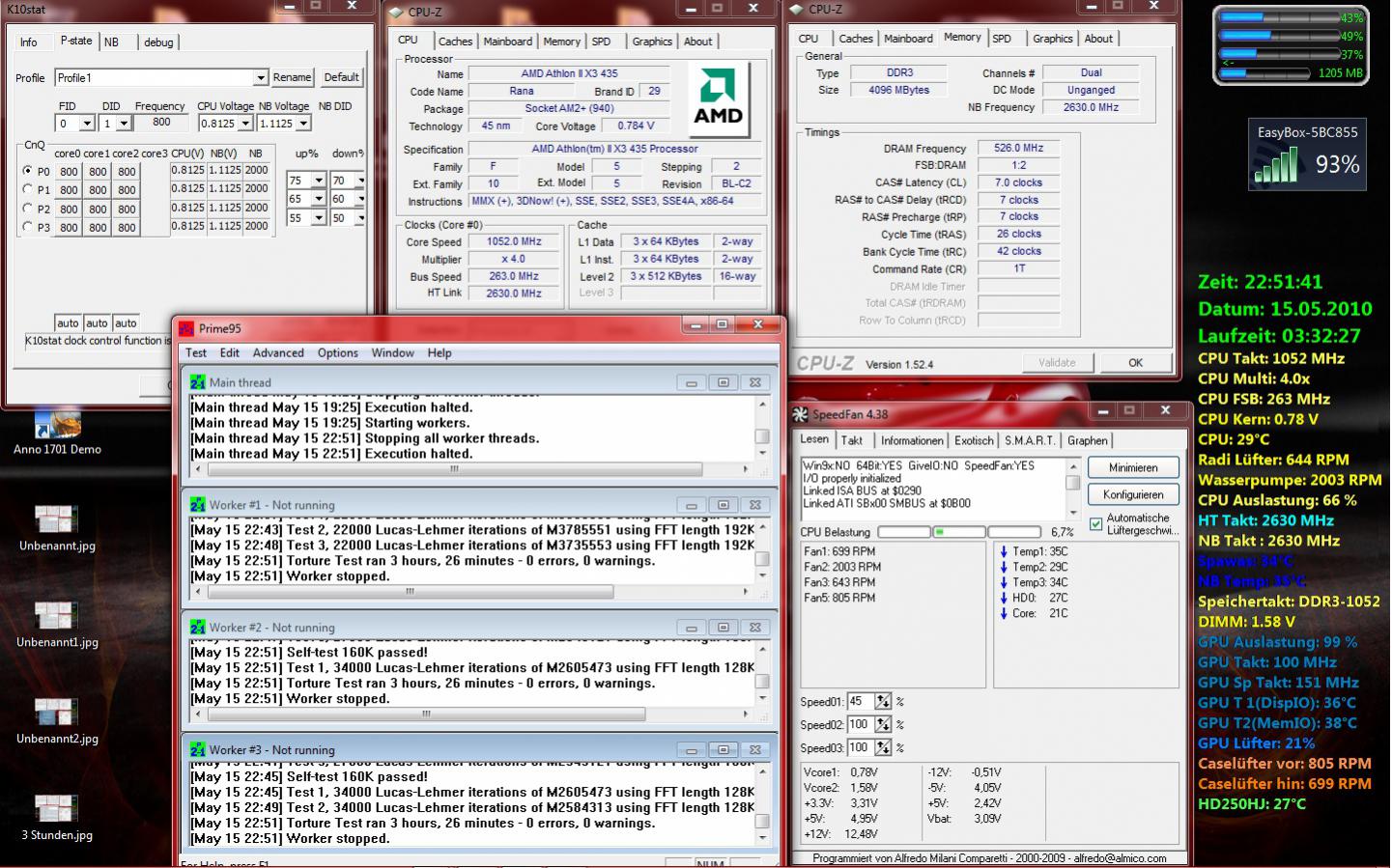Click the EasyBox WLAN signal strength gadget
This screenshot has height=868, width=1392.
1308,154
